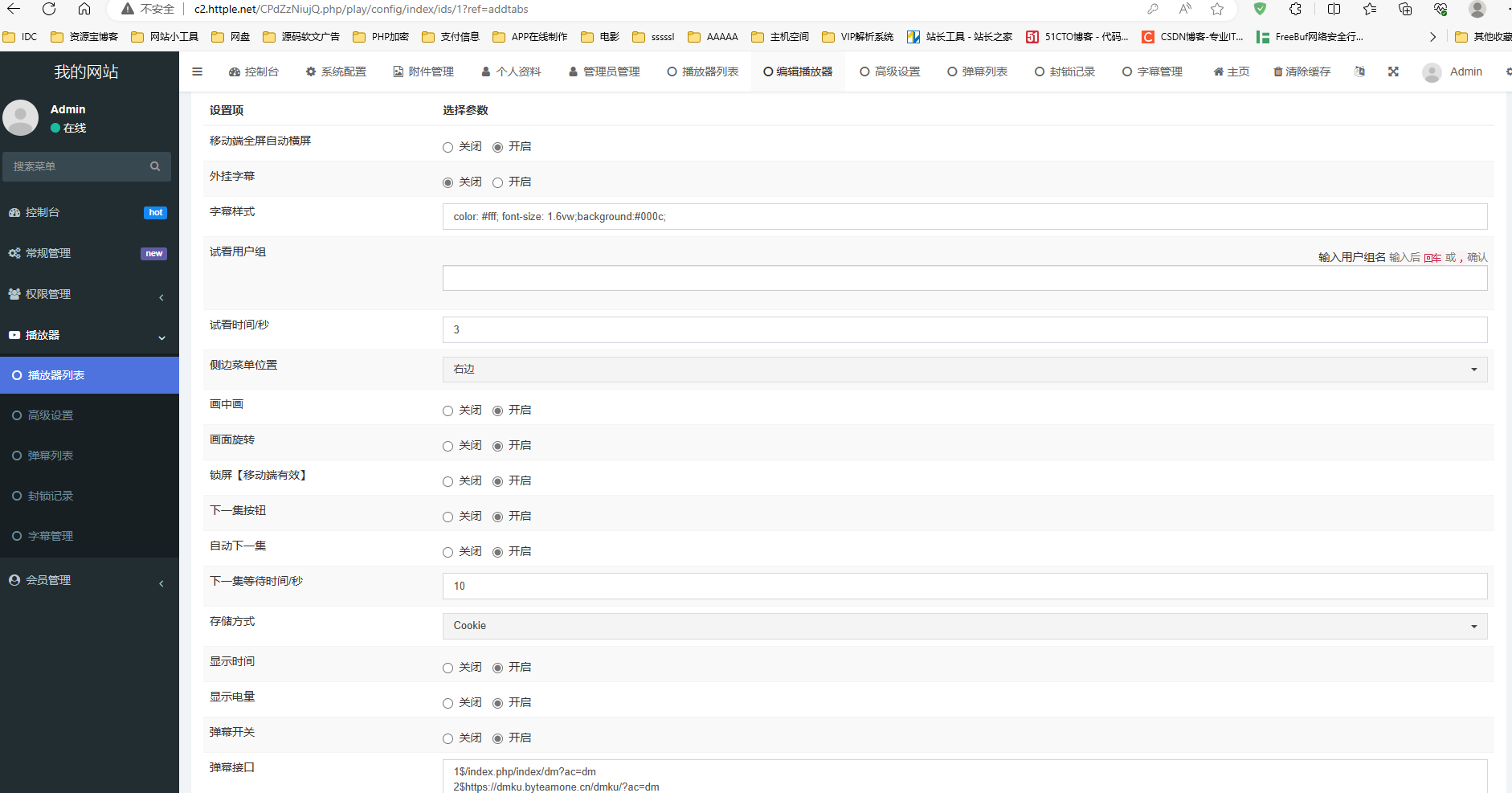
Task: Click the 试看时间/秒 input field
Action: coord(965,329)
